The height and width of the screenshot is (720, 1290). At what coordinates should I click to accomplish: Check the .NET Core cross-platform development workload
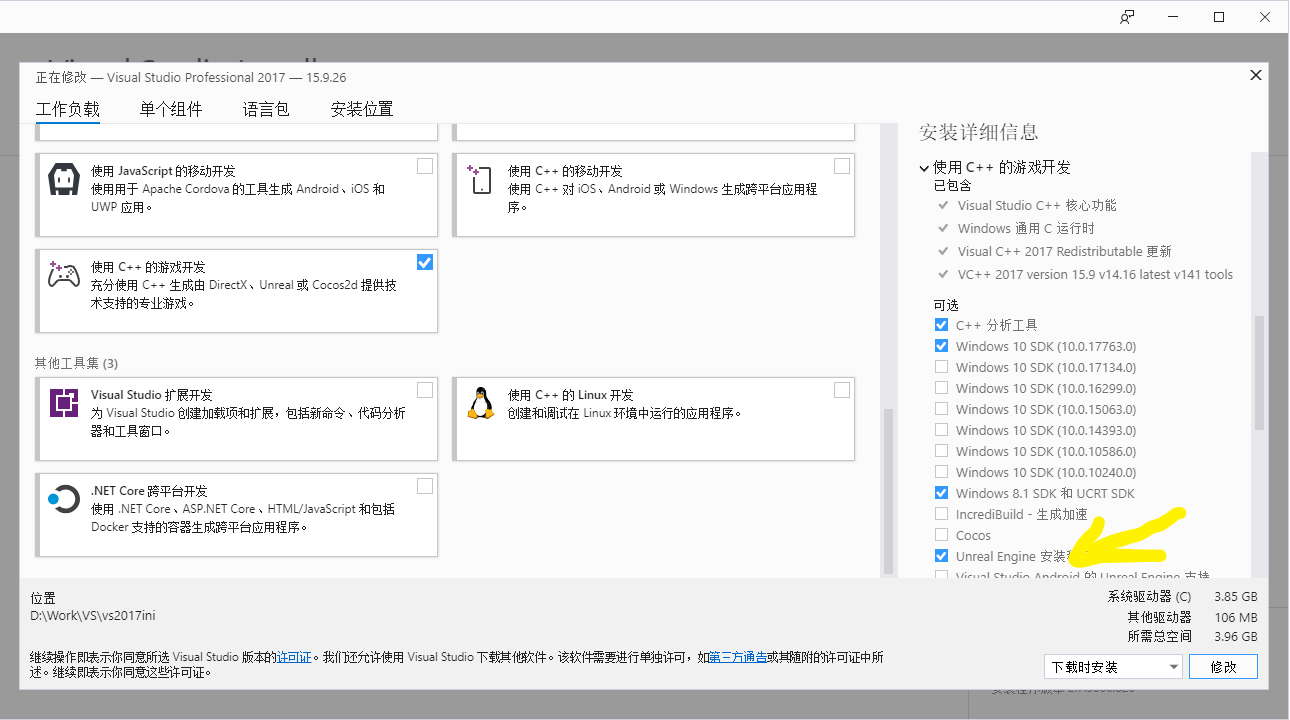tap(425, 486)
